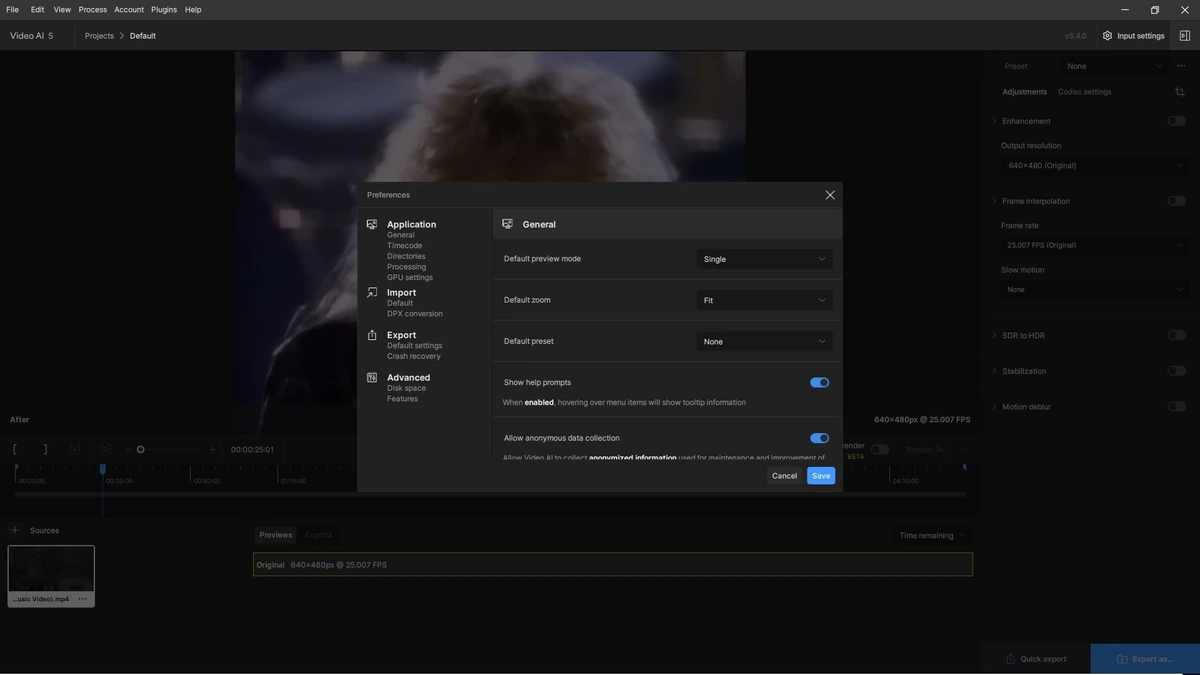Screen dimensions: 1200x675
Task: Open the DPX conversion preferences page
Action: pyautogui.click(x=415, y=314)
